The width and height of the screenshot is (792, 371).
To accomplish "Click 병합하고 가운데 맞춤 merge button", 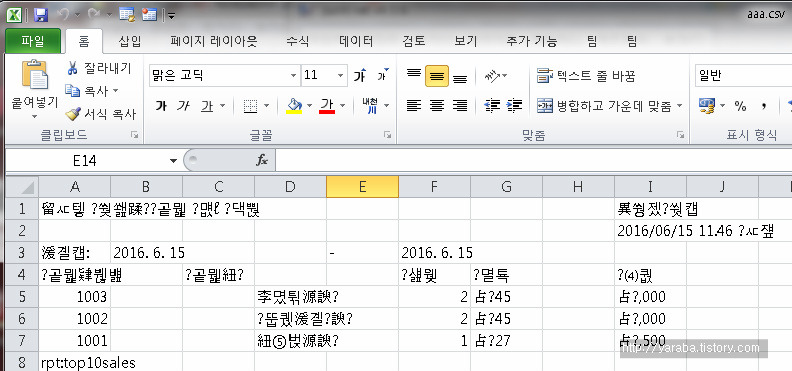I will (604, 106).
